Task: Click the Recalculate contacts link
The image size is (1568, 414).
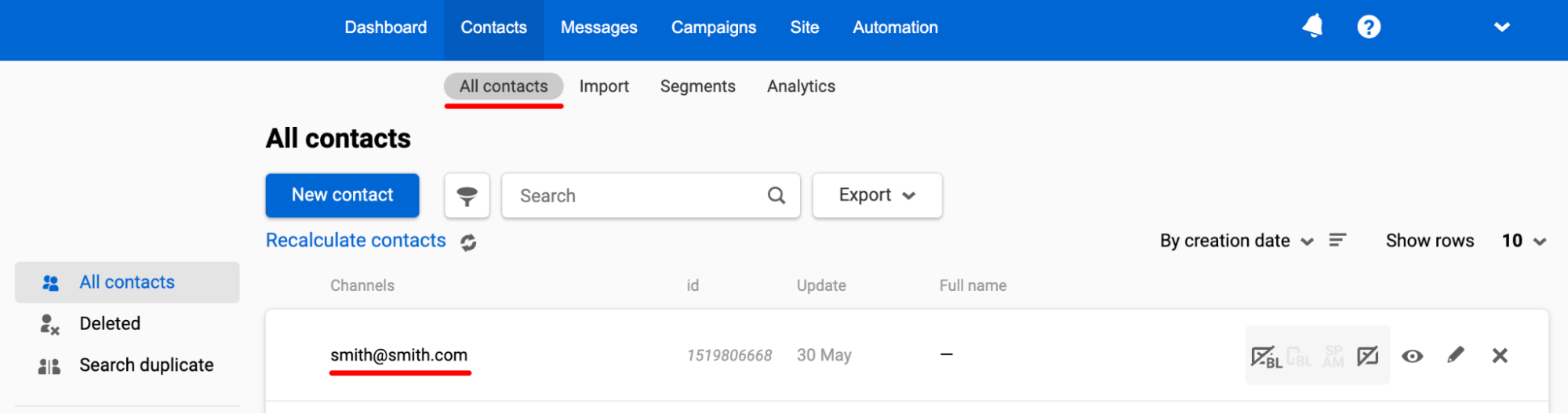Action: [355, 241]
